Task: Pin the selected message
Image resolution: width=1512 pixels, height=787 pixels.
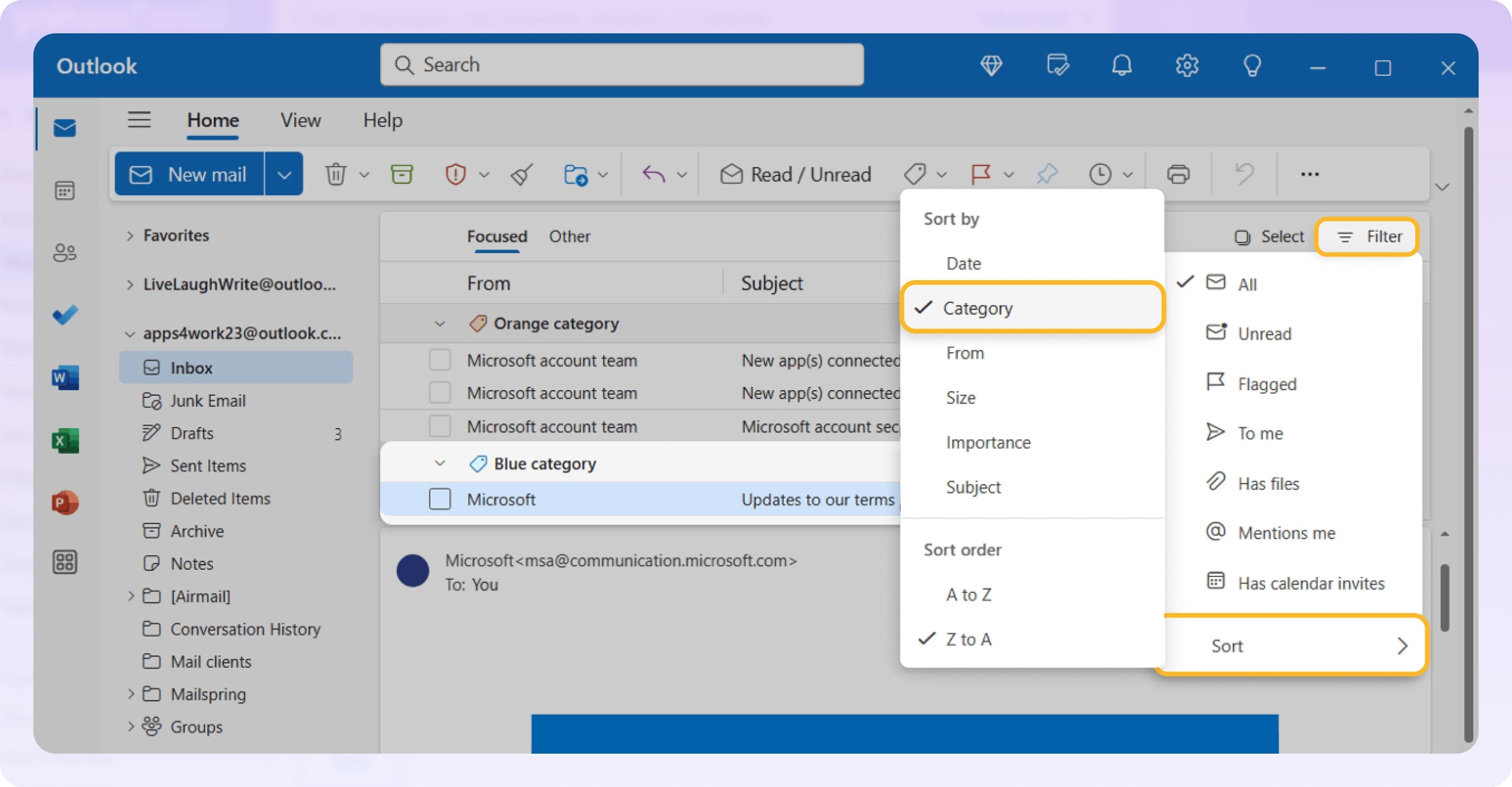Action: click(1047, 174)
